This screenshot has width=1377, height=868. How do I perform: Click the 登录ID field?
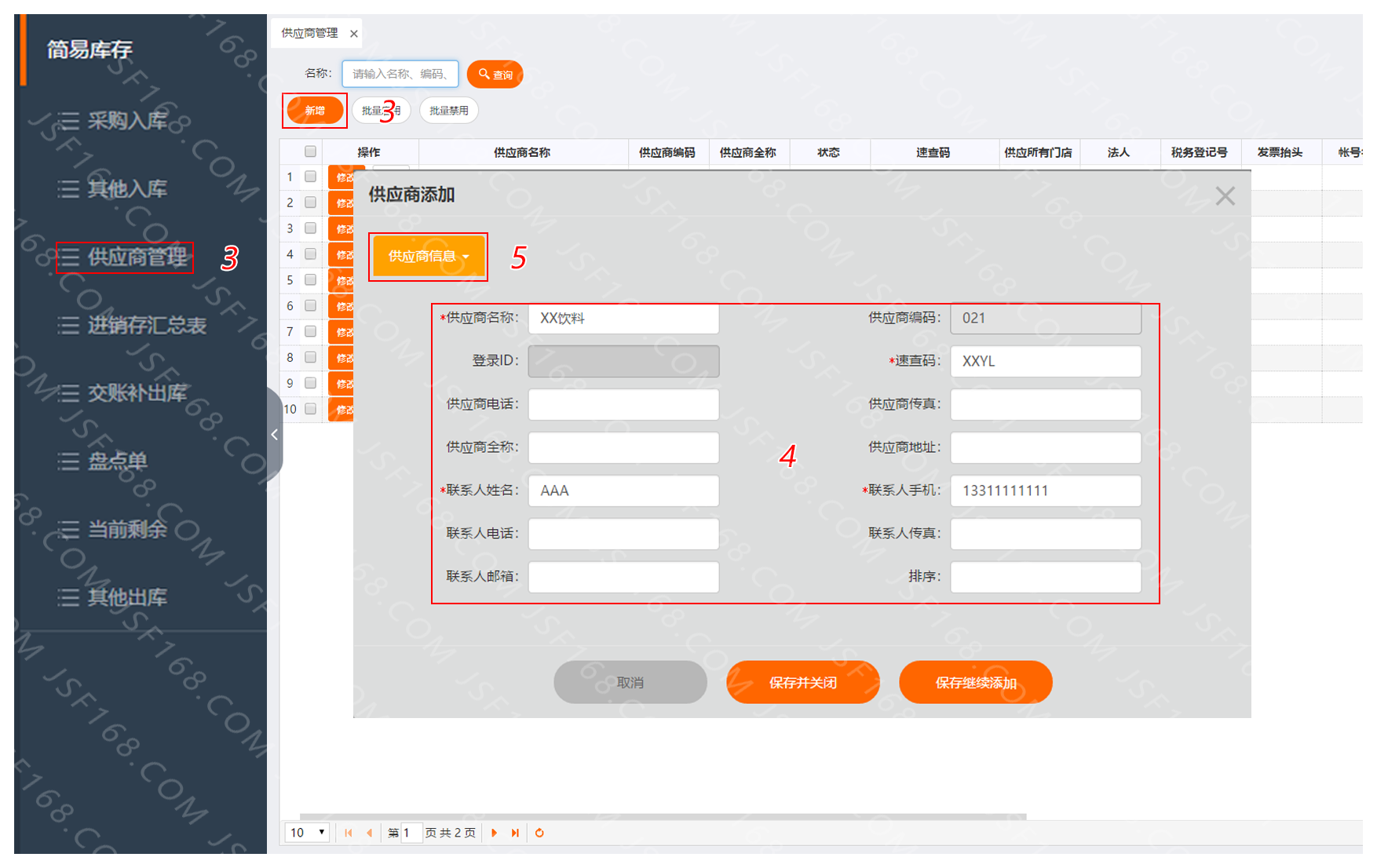point(623,361)
